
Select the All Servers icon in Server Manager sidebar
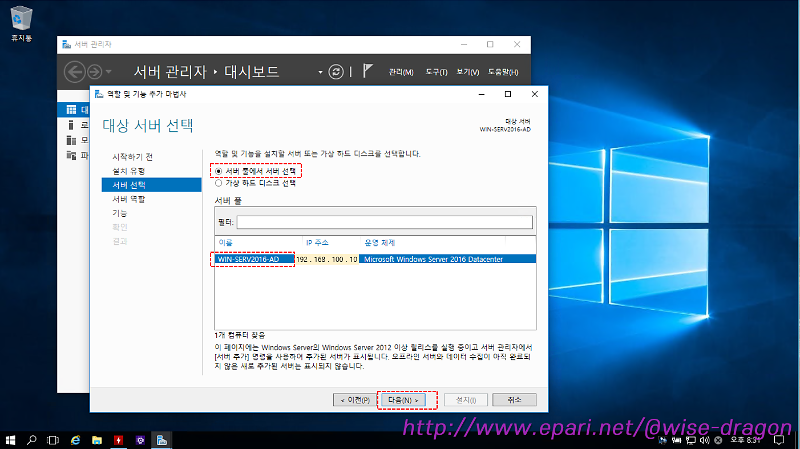71,140
